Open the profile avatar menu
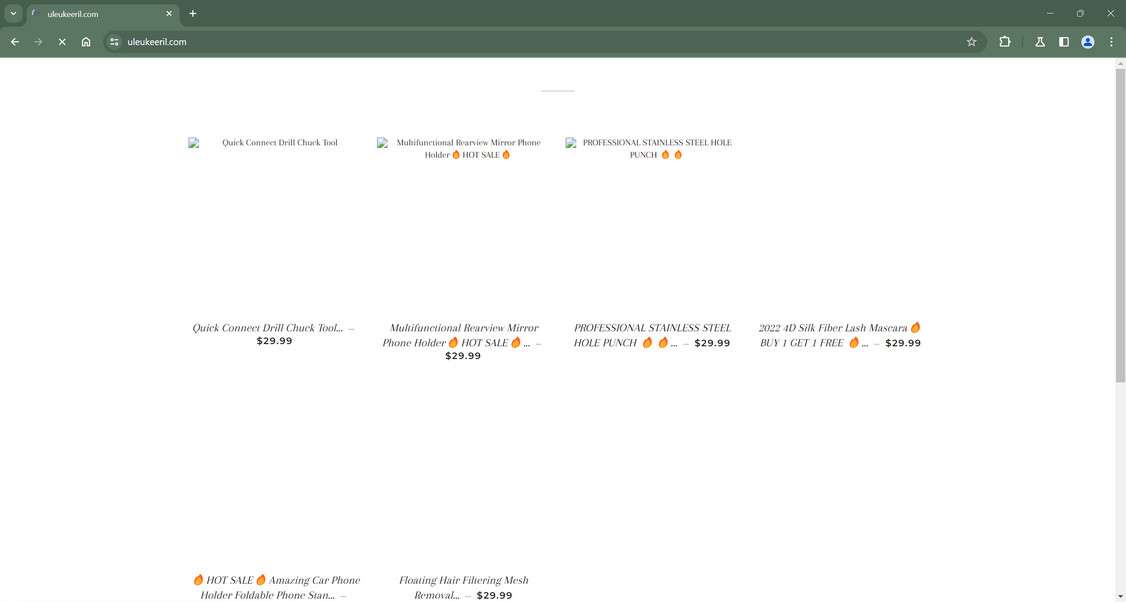 coord(1087,42)
